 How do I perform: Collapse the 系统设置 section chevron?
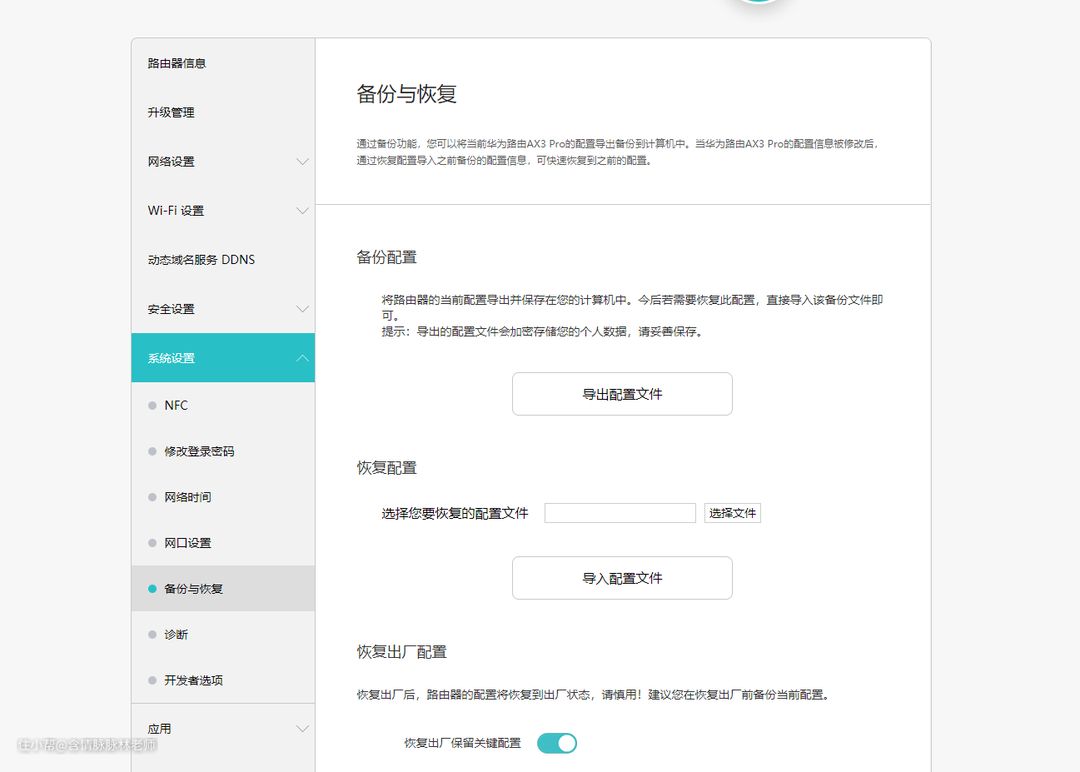click(x=302, y=359)
